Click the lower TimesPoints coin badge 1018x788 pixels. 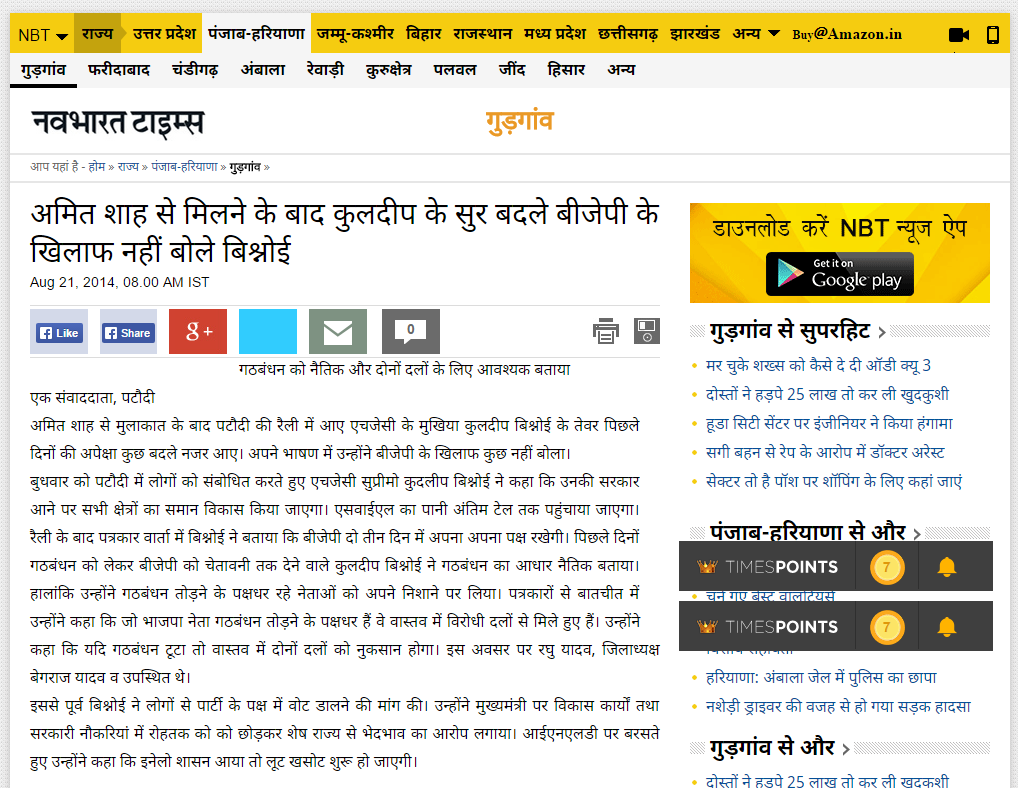coord(887,628)
